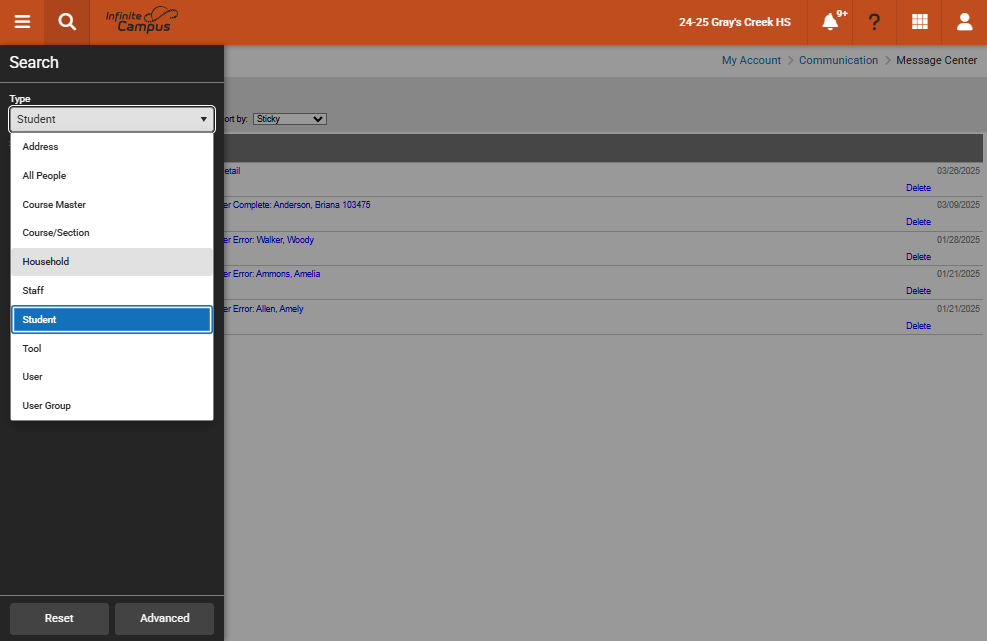987x641 pixels.
Task: Select Course/Section search type
Action: 112,233
